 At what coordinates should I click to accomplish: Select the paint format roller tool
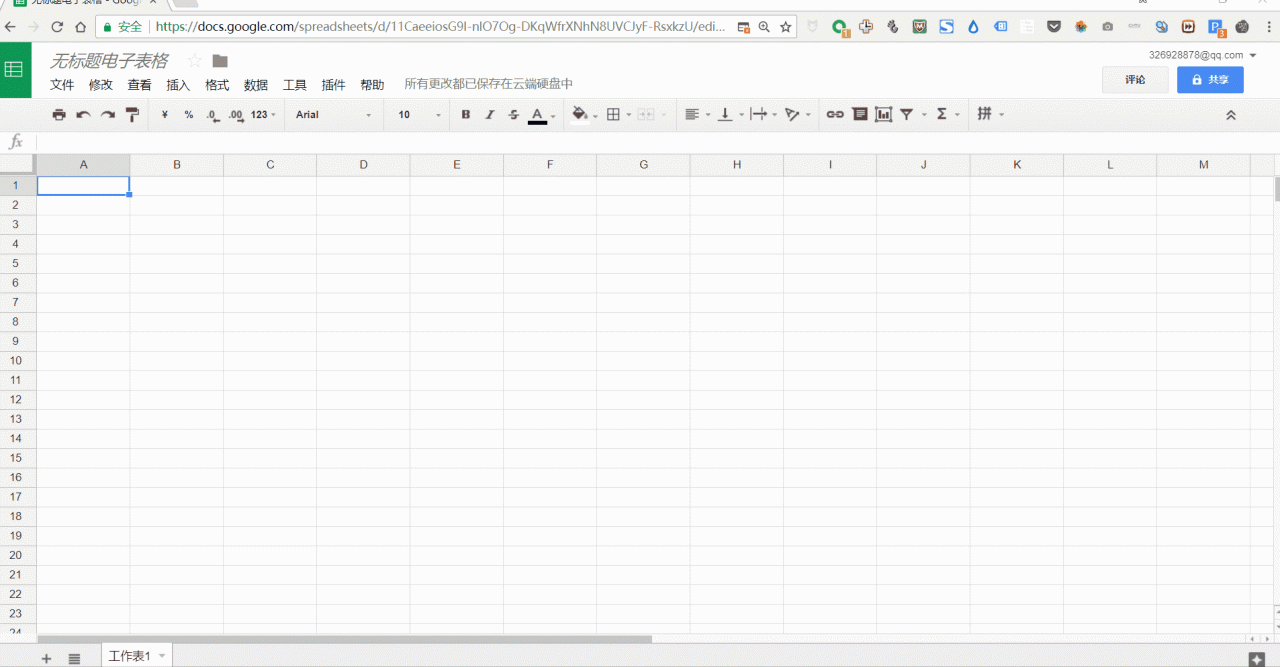pyautogui.click(x=132, y=115)
